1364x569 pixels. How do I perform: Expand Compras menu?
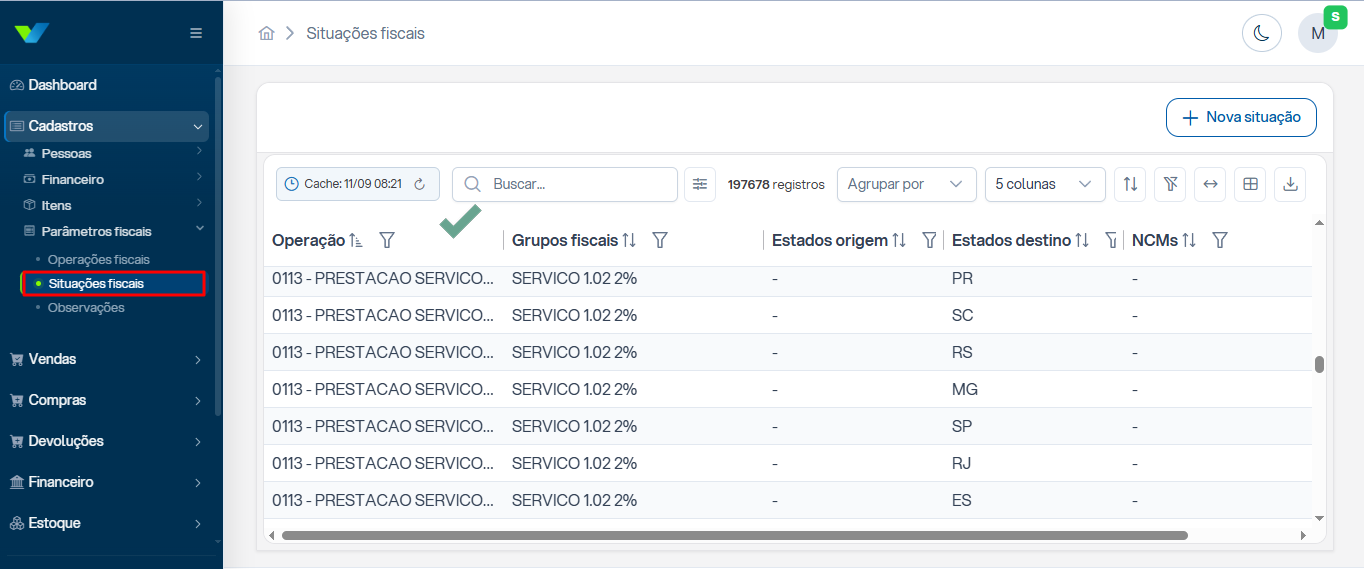pos(107,400)
